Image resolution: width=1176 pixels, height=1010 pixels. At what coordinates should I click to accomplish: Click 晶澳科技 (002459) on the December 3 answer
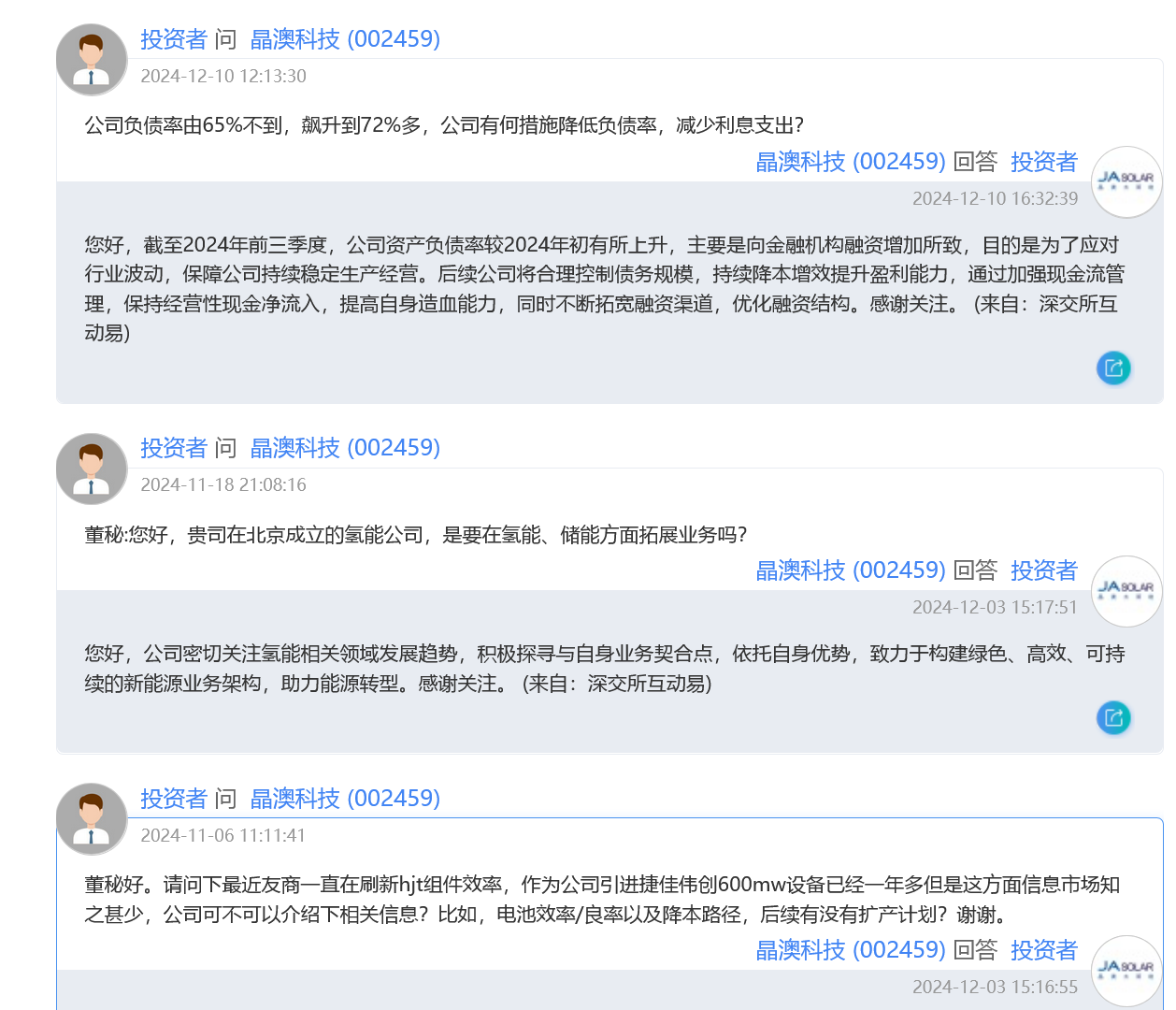pyautogui.click(x=851, y=570)
